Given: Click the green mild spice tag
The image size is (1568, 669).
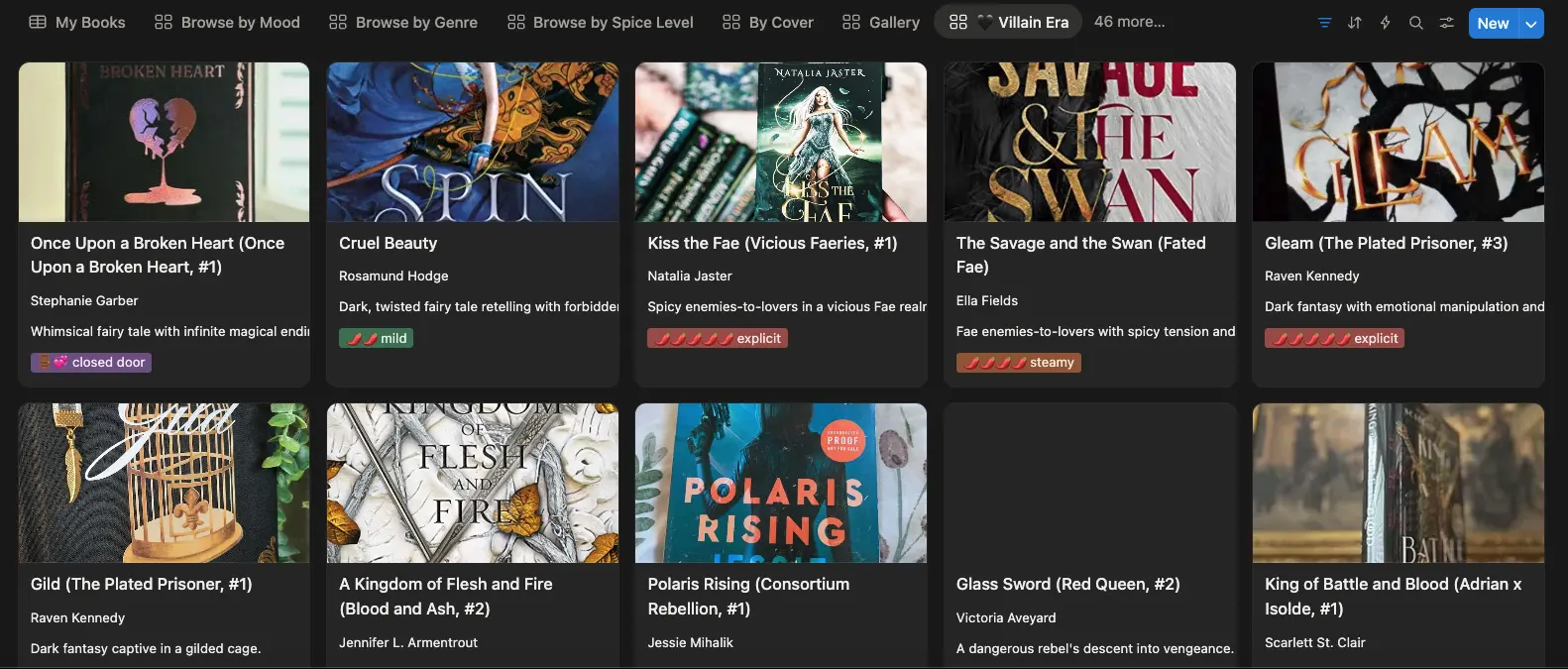Looking at the screenshot, I should pyautogui.click(x=377, y=338).
